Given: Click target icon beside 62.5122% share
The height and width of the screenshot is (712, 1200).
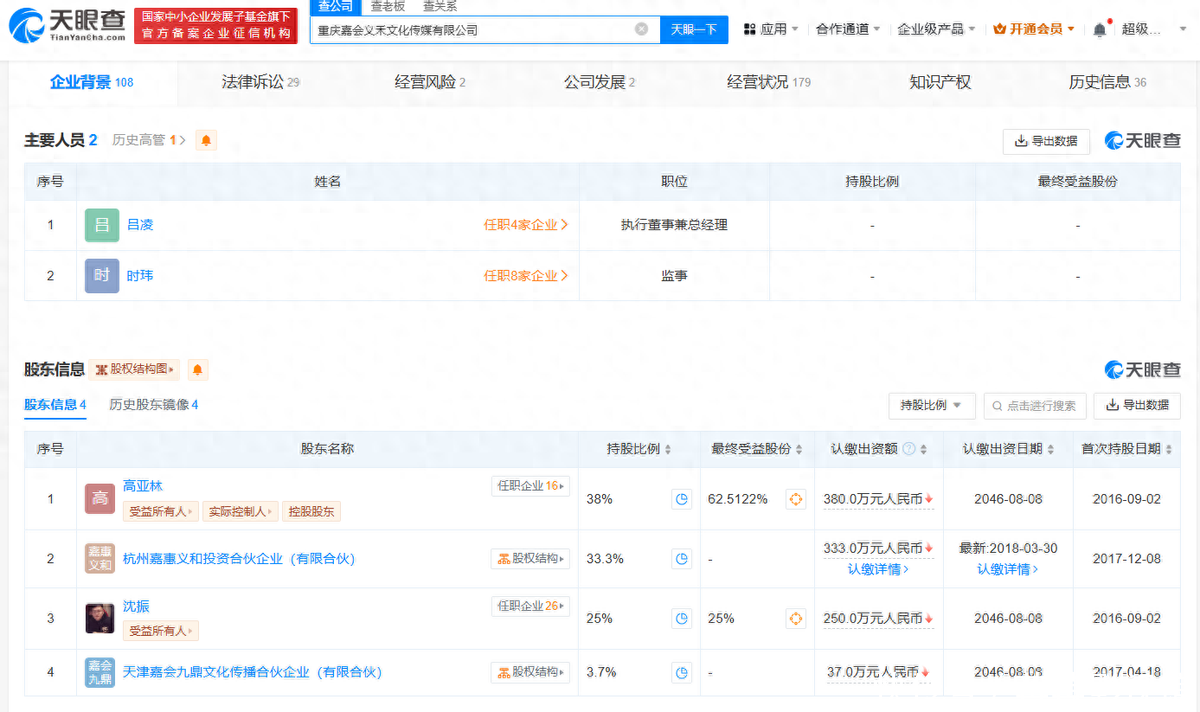Looking at the screenshot, I should (796, 499).
